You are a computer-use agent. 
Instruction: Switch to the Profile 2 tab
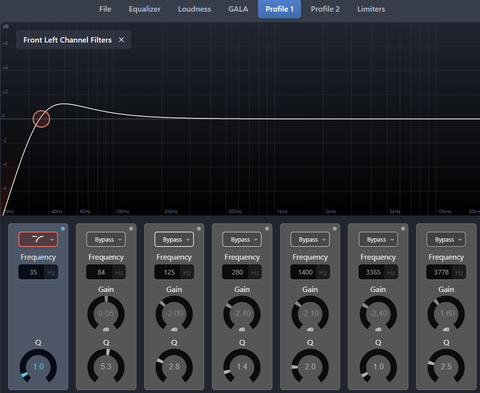(x=325, y=9)
